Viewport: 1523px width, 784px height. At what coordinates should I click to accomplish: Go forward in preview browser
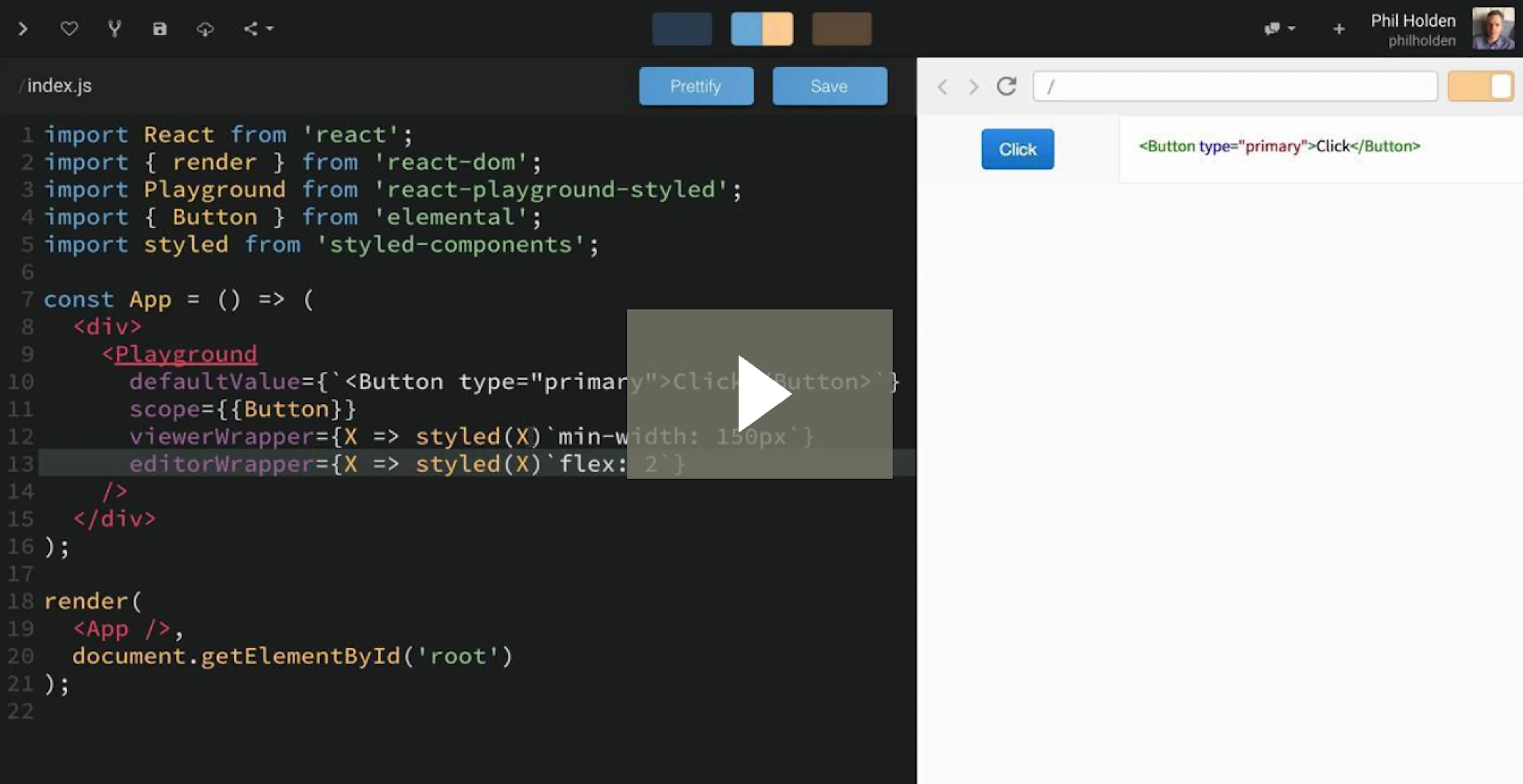tap(973, 87)
